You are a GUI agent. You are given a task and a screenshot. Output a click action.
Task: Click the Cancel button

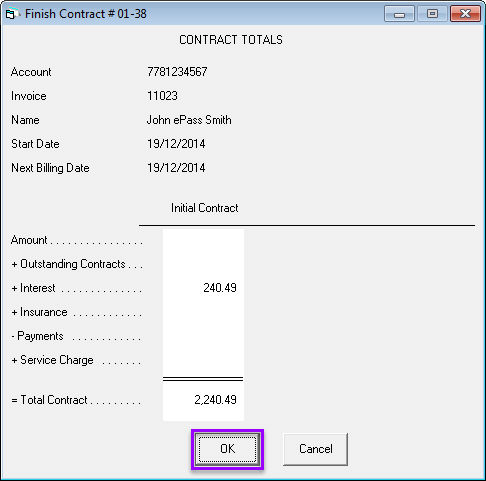point(315,449)
